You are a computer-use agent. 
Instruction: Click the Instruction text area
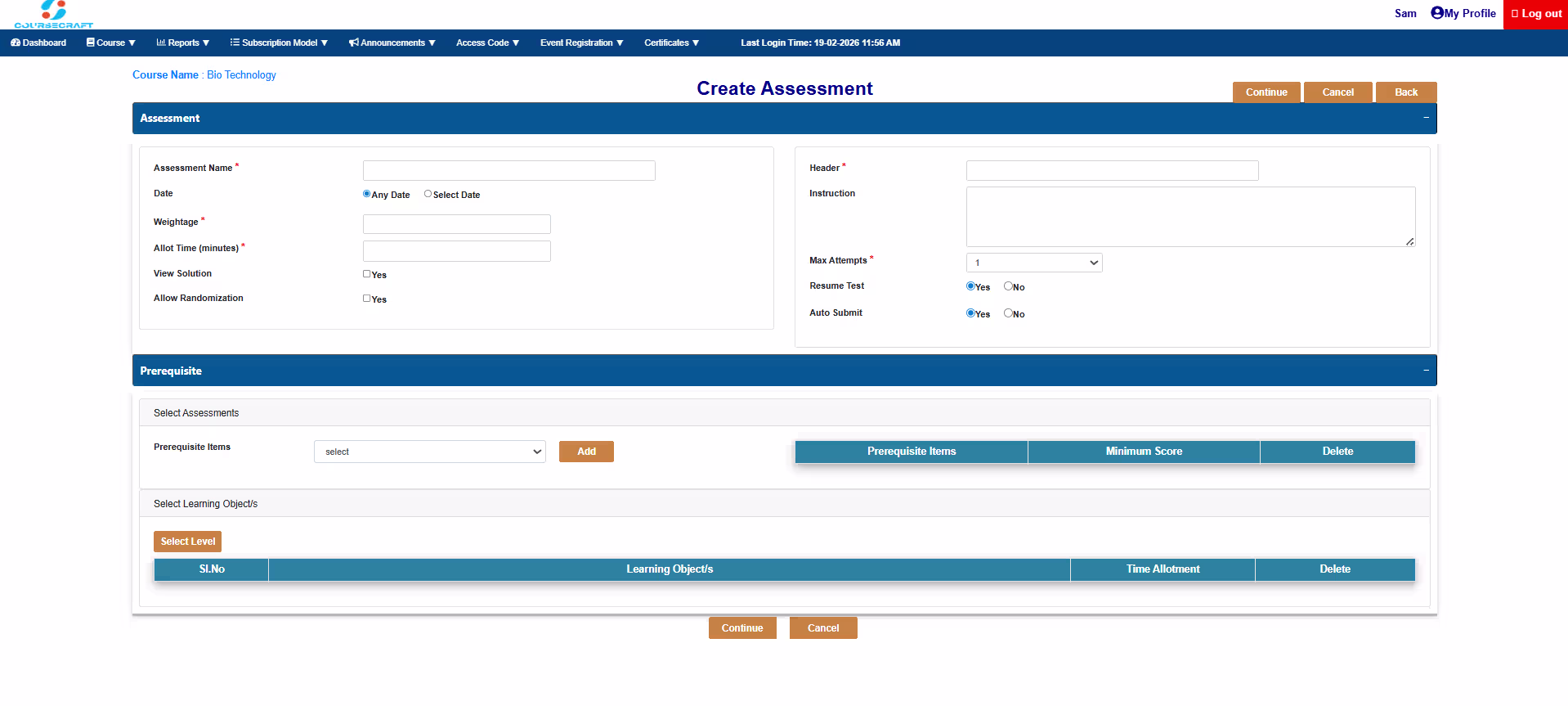click(1191, 217)
